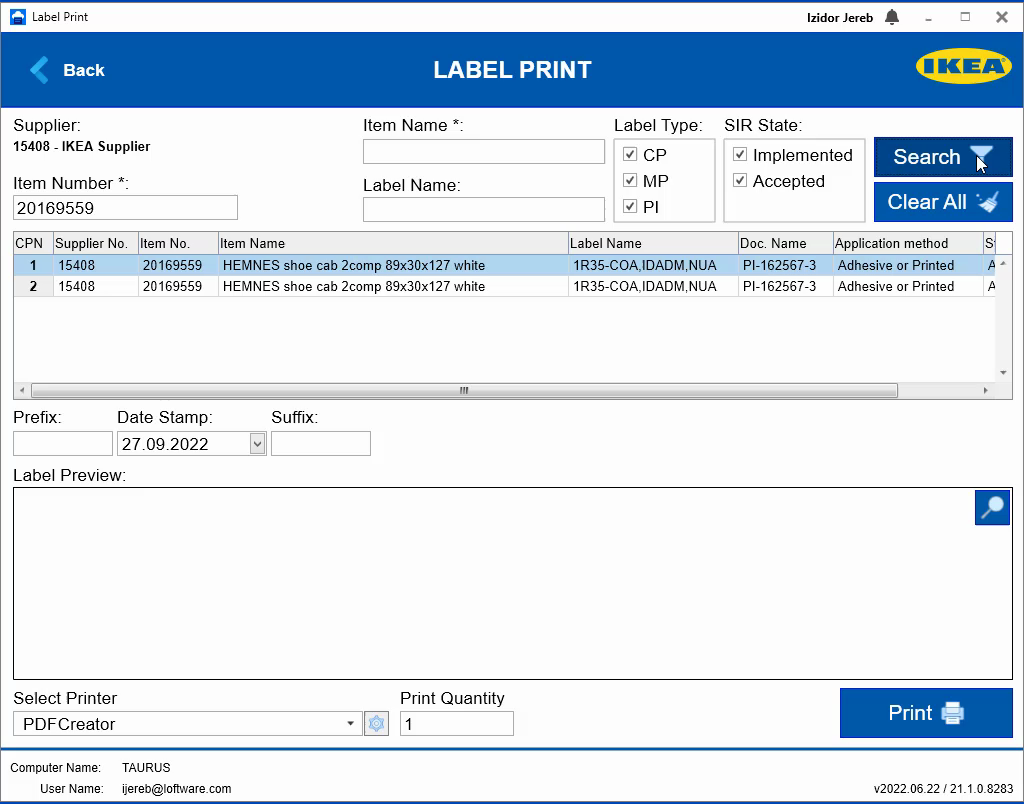Image resolution: width=1024 pixels, height=804 pixels.
Task: Toggle the CP label type checkbox
Action: tap(630, 154)
